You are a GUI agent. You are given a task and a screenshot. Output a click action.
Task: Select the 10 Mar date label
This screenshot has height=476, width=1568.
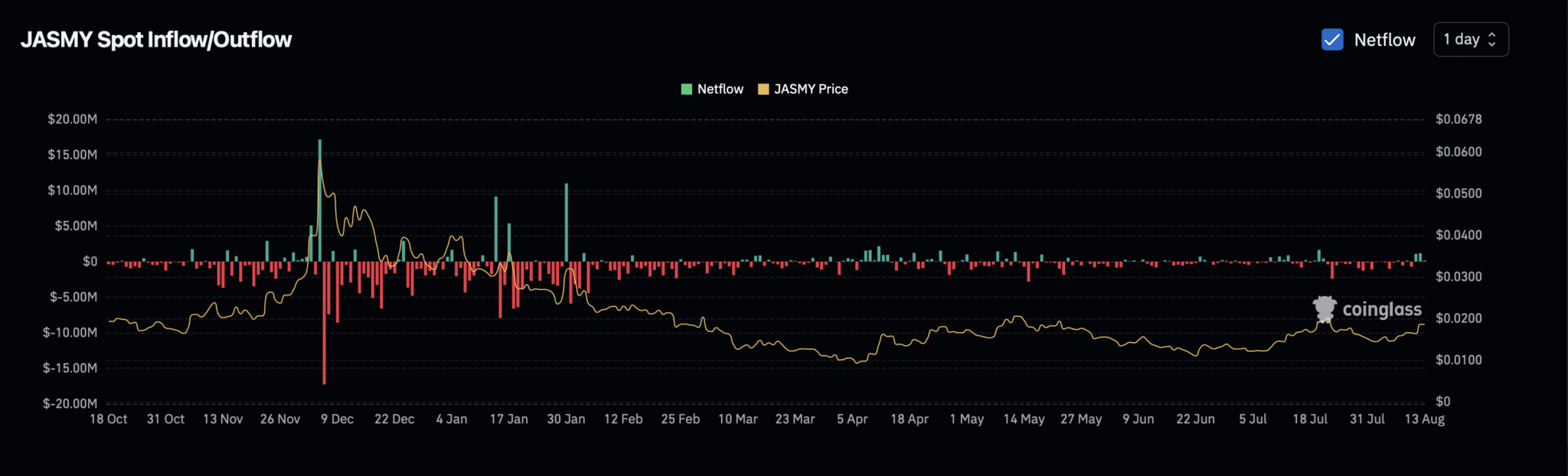(x=738, y=419)
